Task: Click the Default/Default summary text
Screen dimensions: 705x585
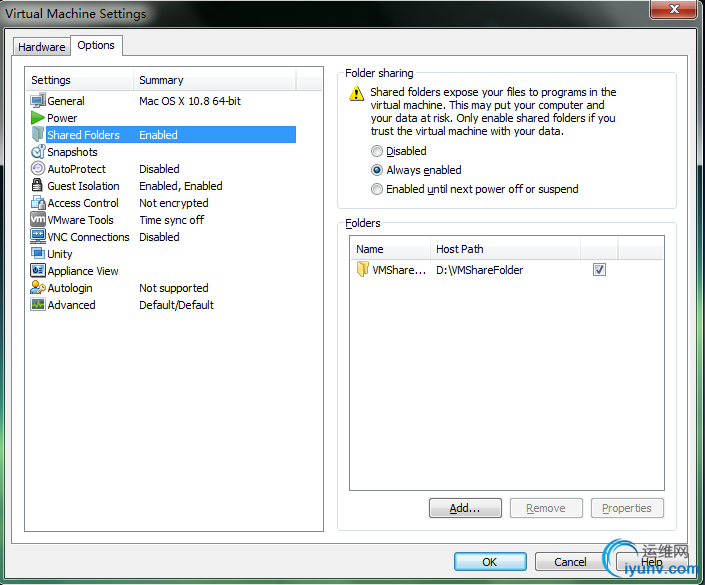Action: [176, 305]
